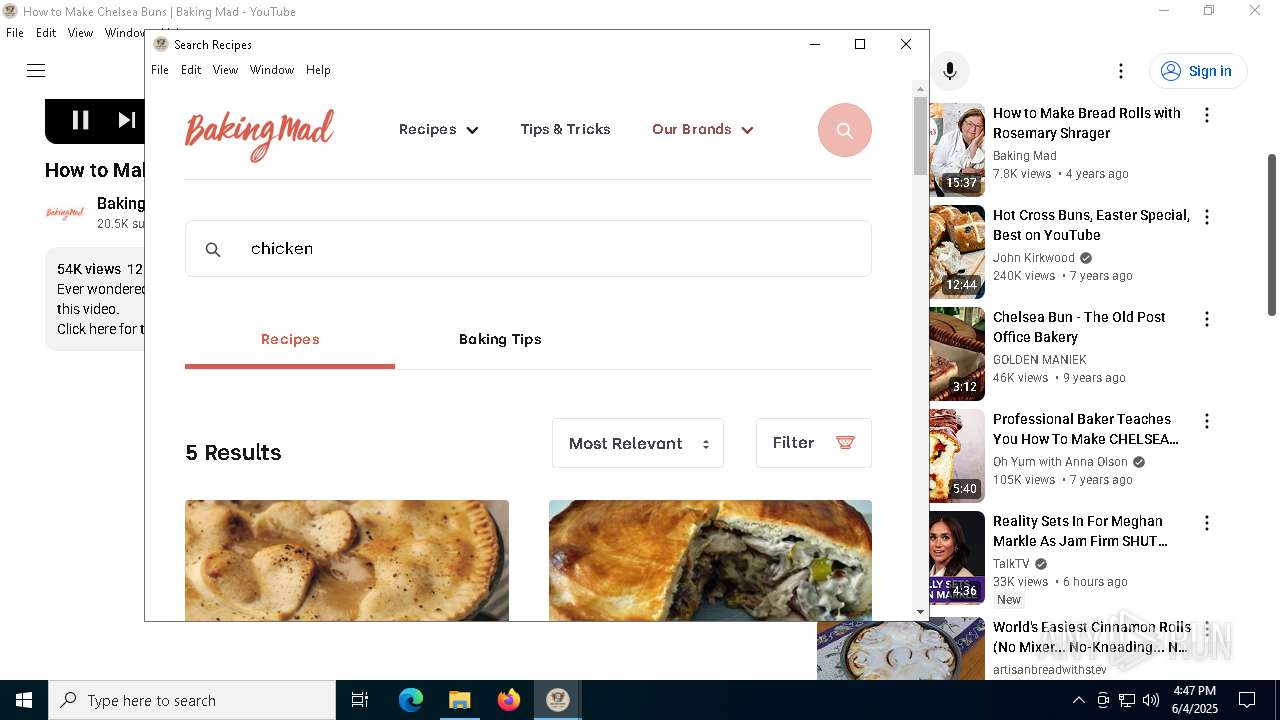Screen dimensions: 1280x720
Task: Open Hot Cross Buns Easter Special video title
Action: (1091, 225)
